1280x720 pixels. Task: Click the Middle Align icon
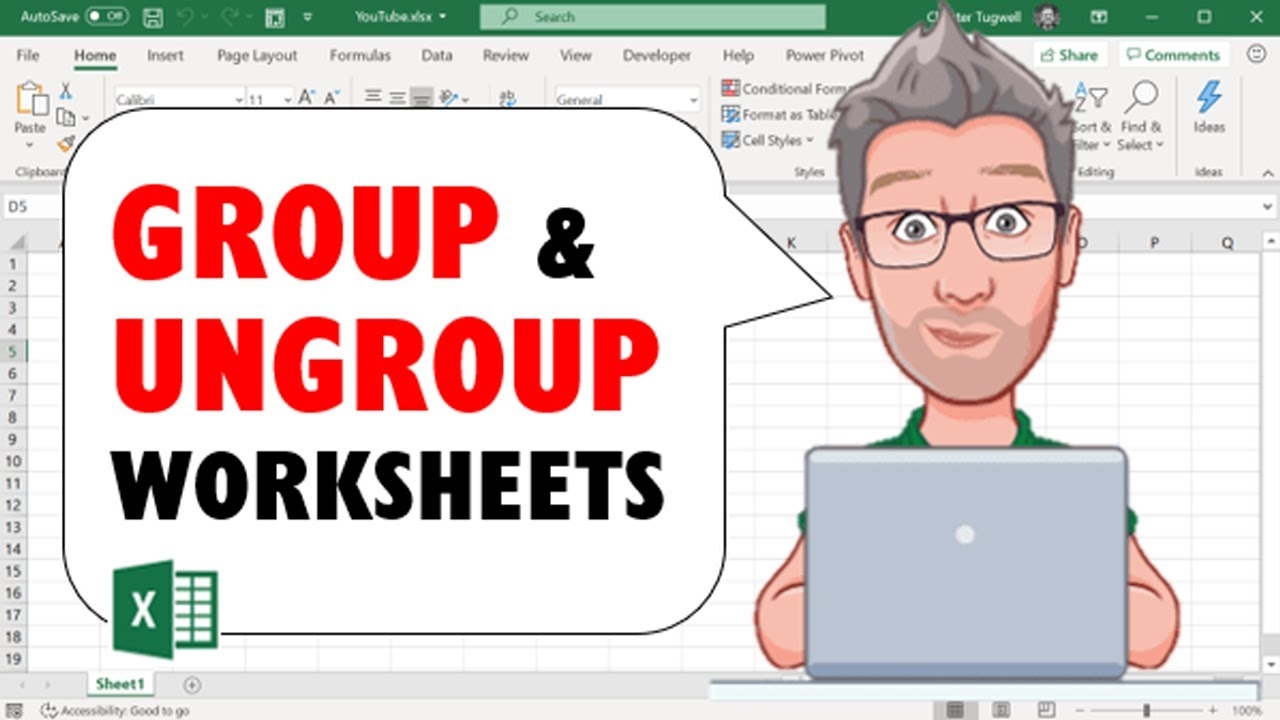[397, 97]
